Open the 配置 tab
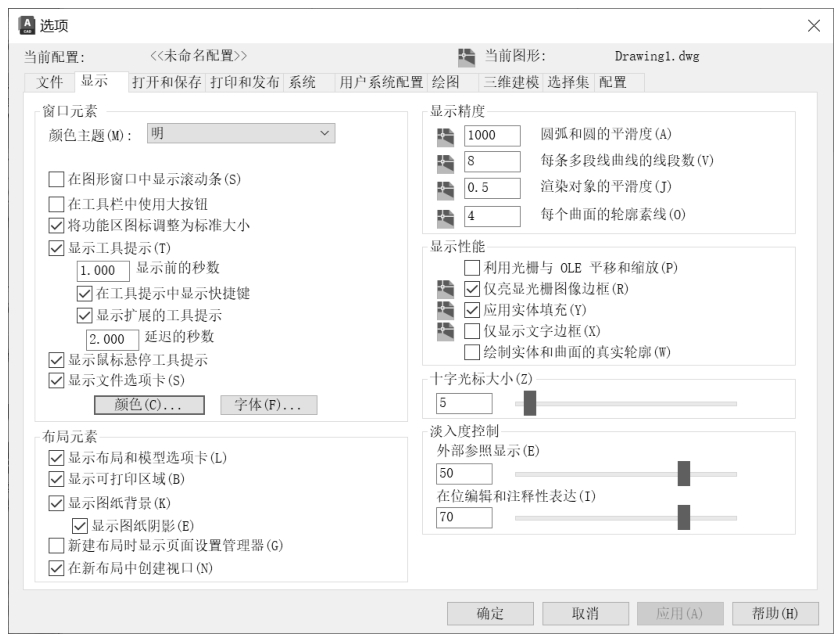This screenshot has width=838, height=638. coord(619,82)
